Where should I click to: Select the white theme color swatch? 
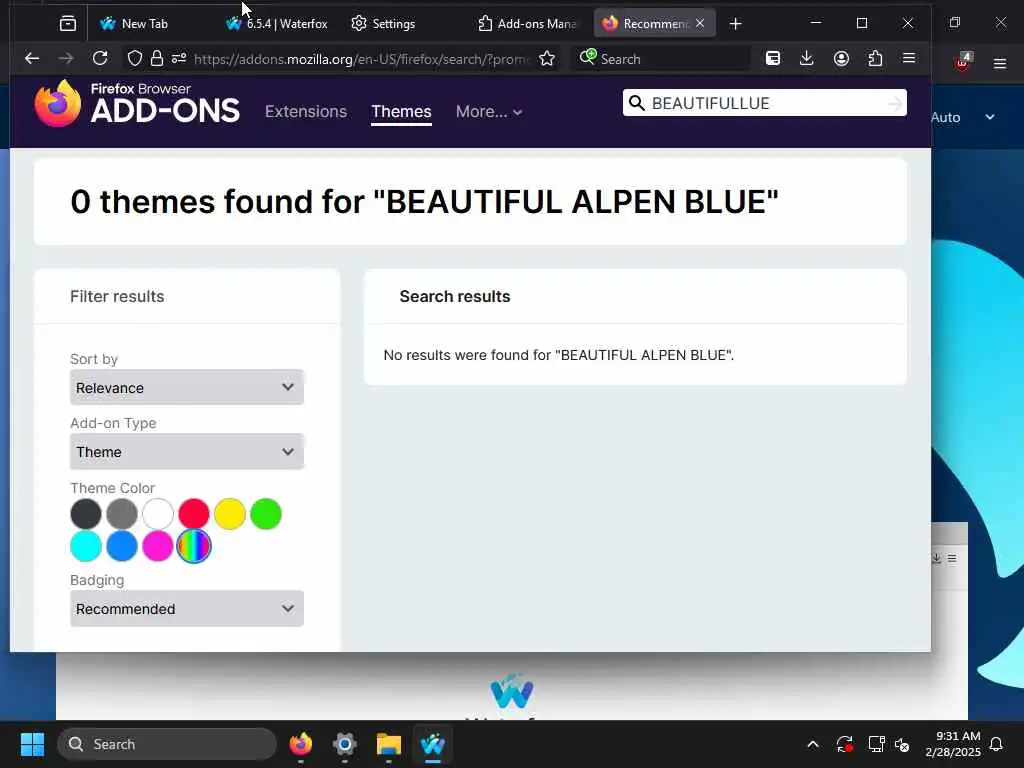[157, 514]
